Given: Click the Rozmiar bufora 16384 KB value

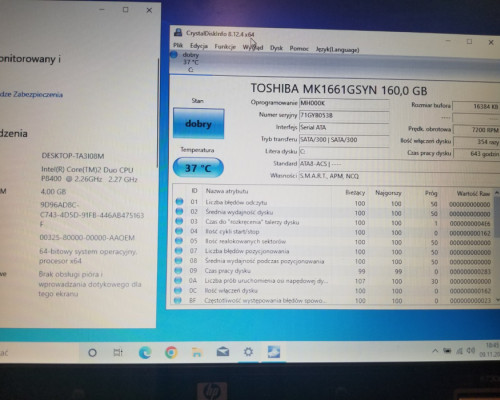Looking at the screenshot, I should click(476, 107).
